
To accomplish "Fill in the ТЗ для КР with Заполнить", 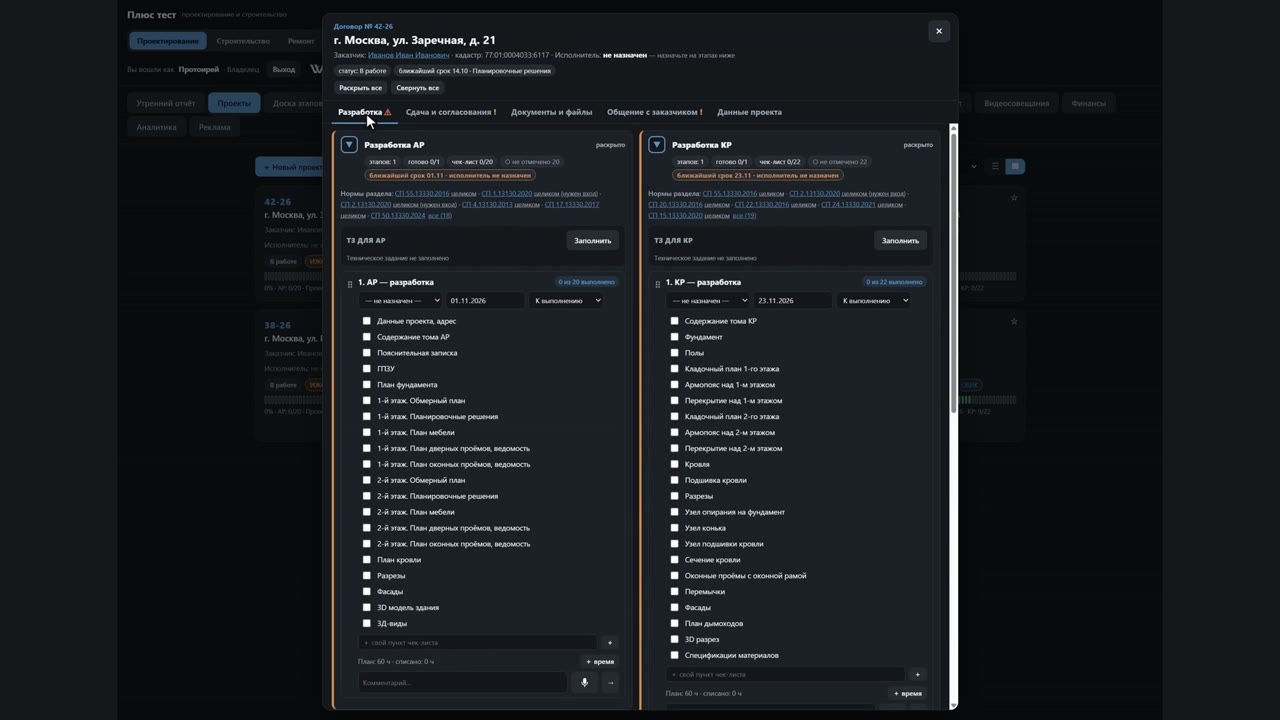I will coord(900,240).
